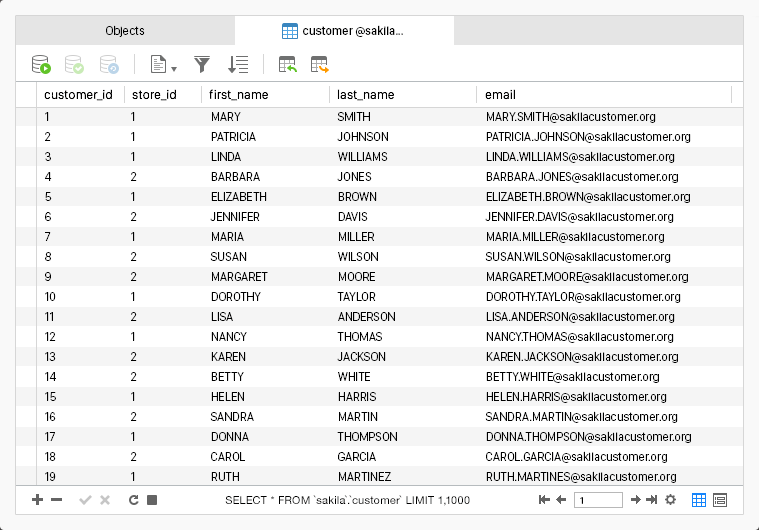Click the import table icon
The height and width of the screenshot is (530, 759).
pos(288,65)
